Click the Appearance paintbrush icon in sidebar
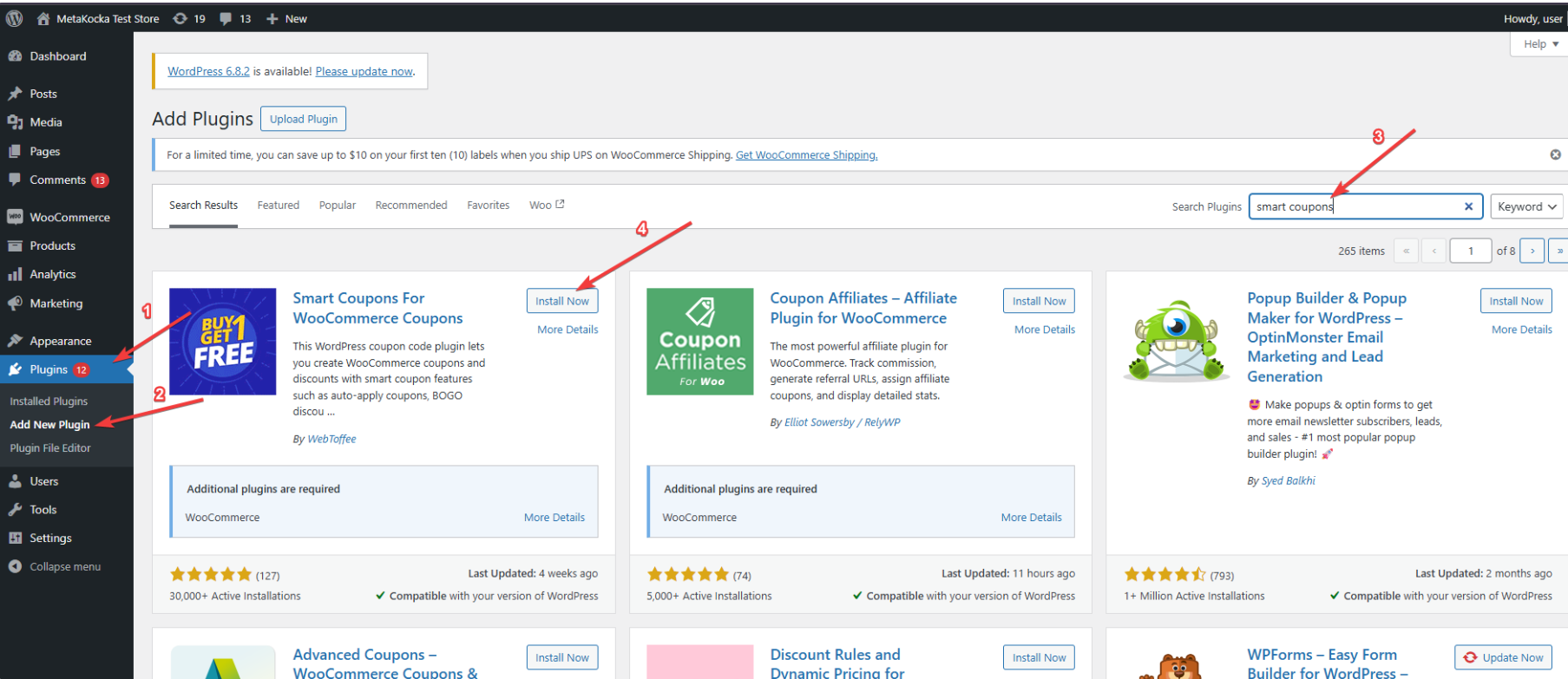This screenshot has height=679, width=1568. (15, 341)
